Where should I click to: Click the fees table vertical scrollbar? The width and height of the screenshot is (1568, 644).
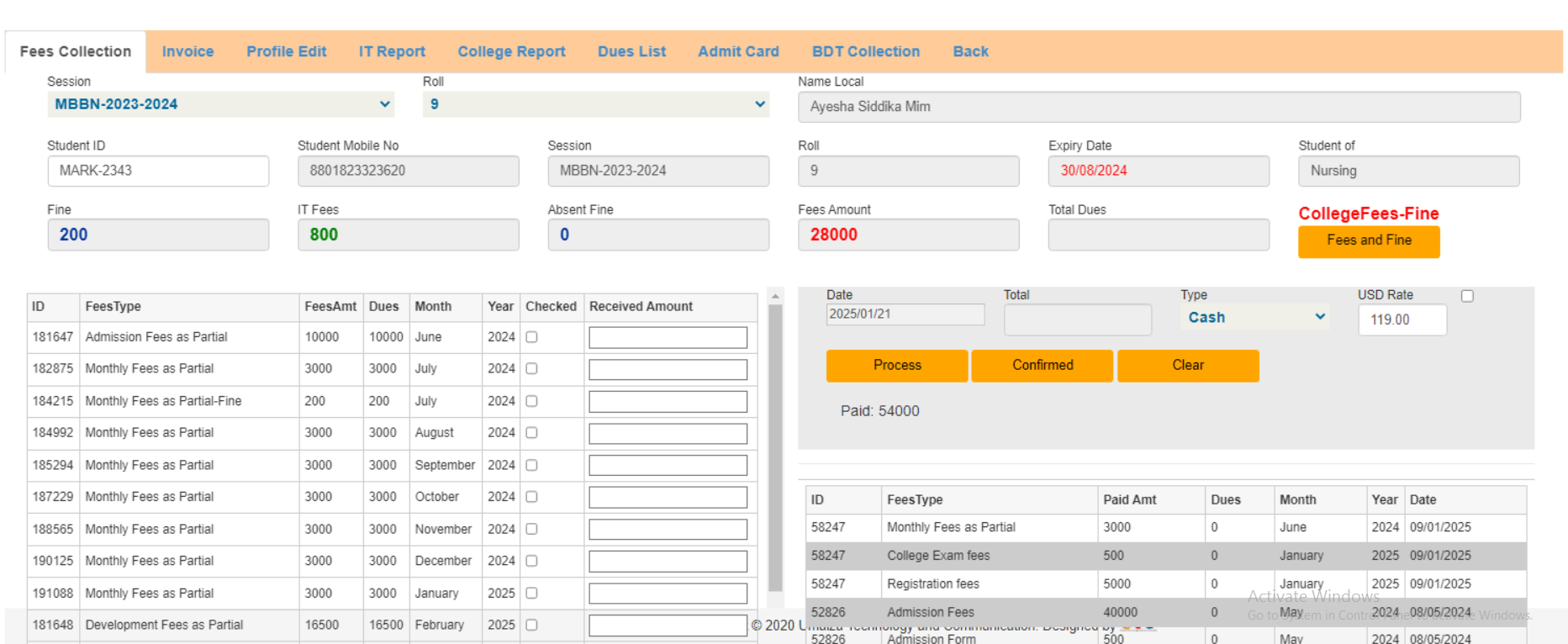[x=775, y=446]
